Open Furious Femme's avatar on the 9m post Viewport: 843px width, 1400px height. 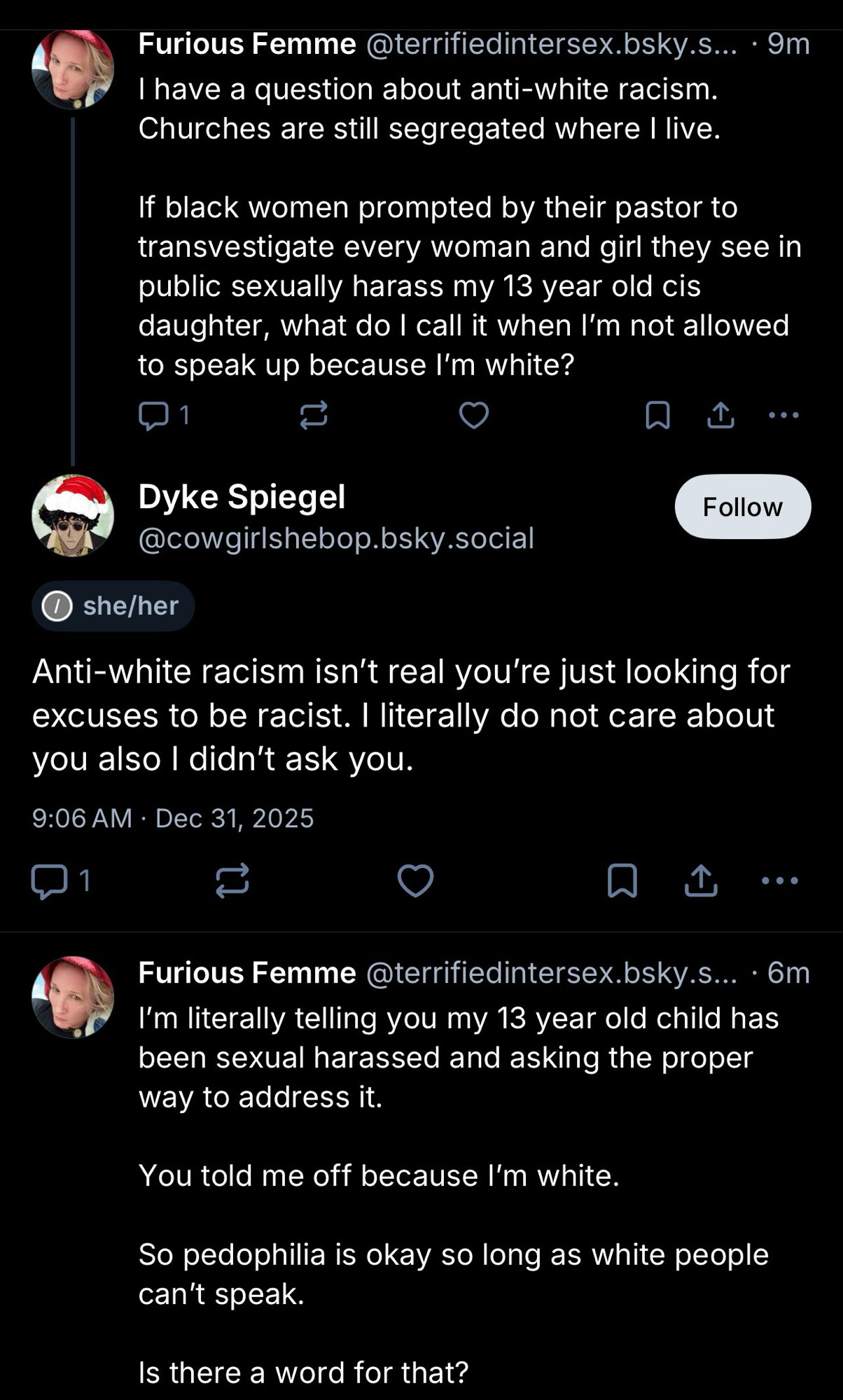(73, 69)
